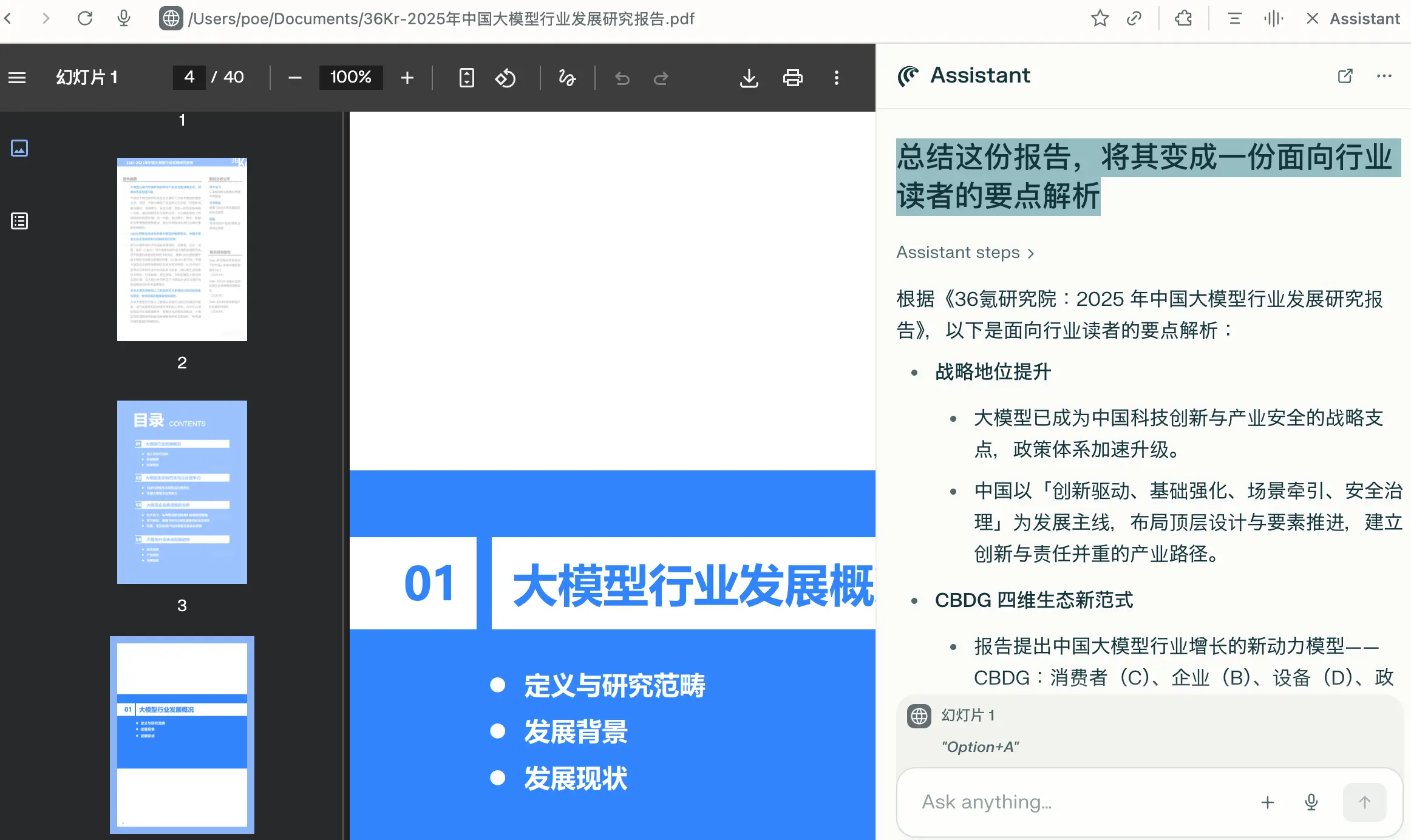Screen dimensions: 1411x840
Task: Activate the draw annotation tool
Action: (567, 78)
